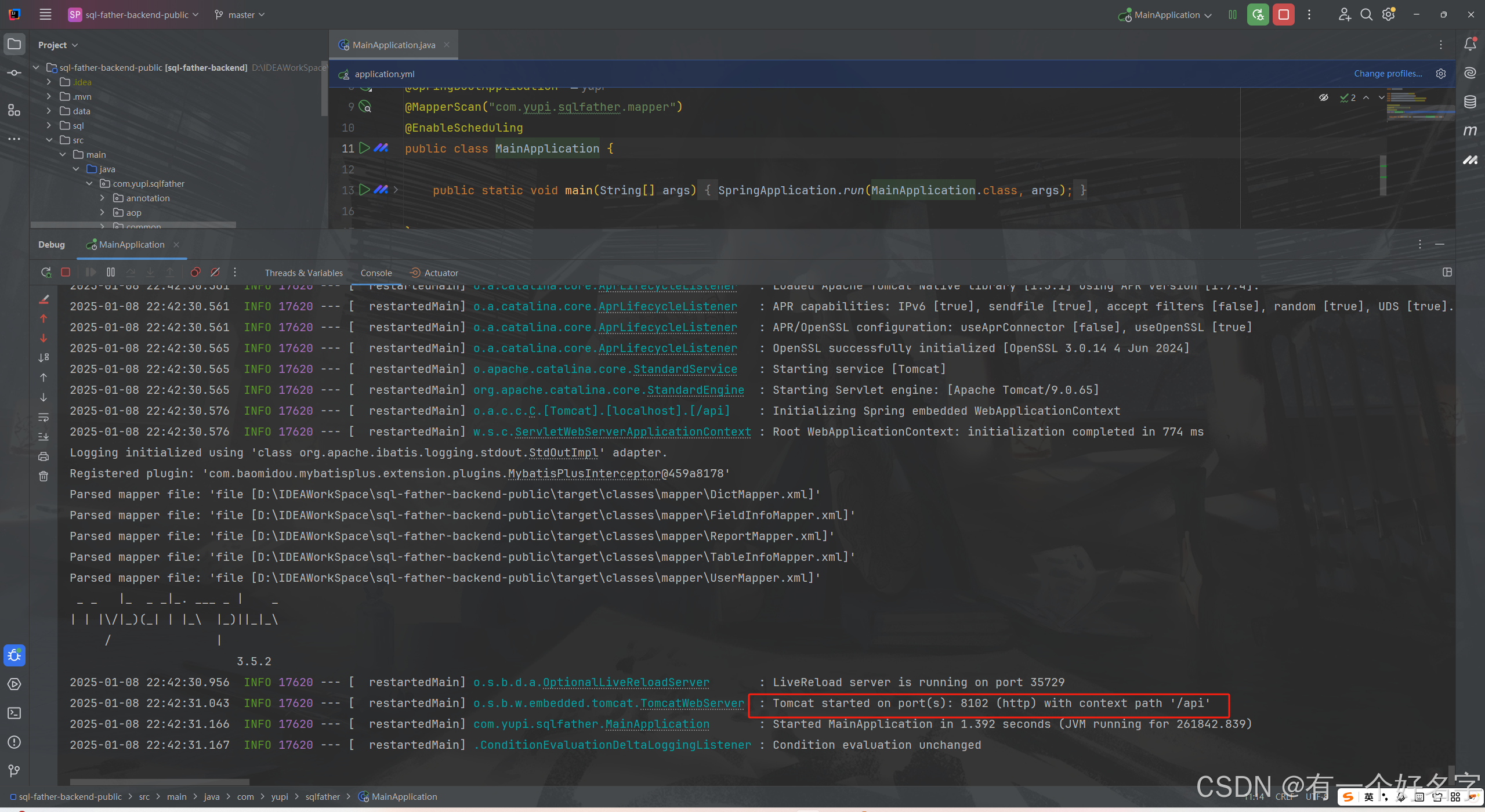Open MybatisPlusInterceptor link in console
Viewport: 1485px width, 812px height.
click(584, 473)
